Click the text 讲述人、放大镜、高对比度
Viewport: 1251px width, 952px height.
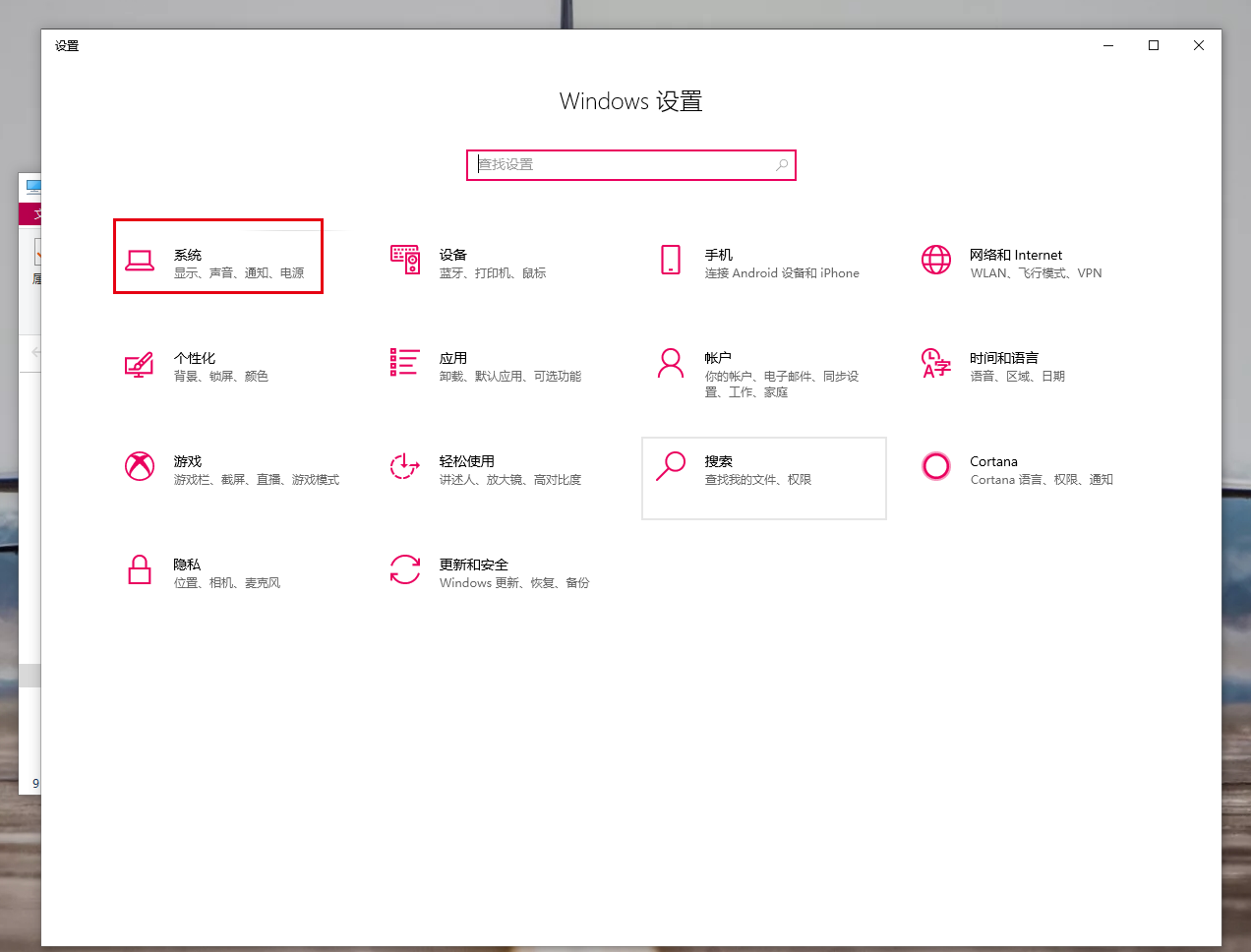510,480
